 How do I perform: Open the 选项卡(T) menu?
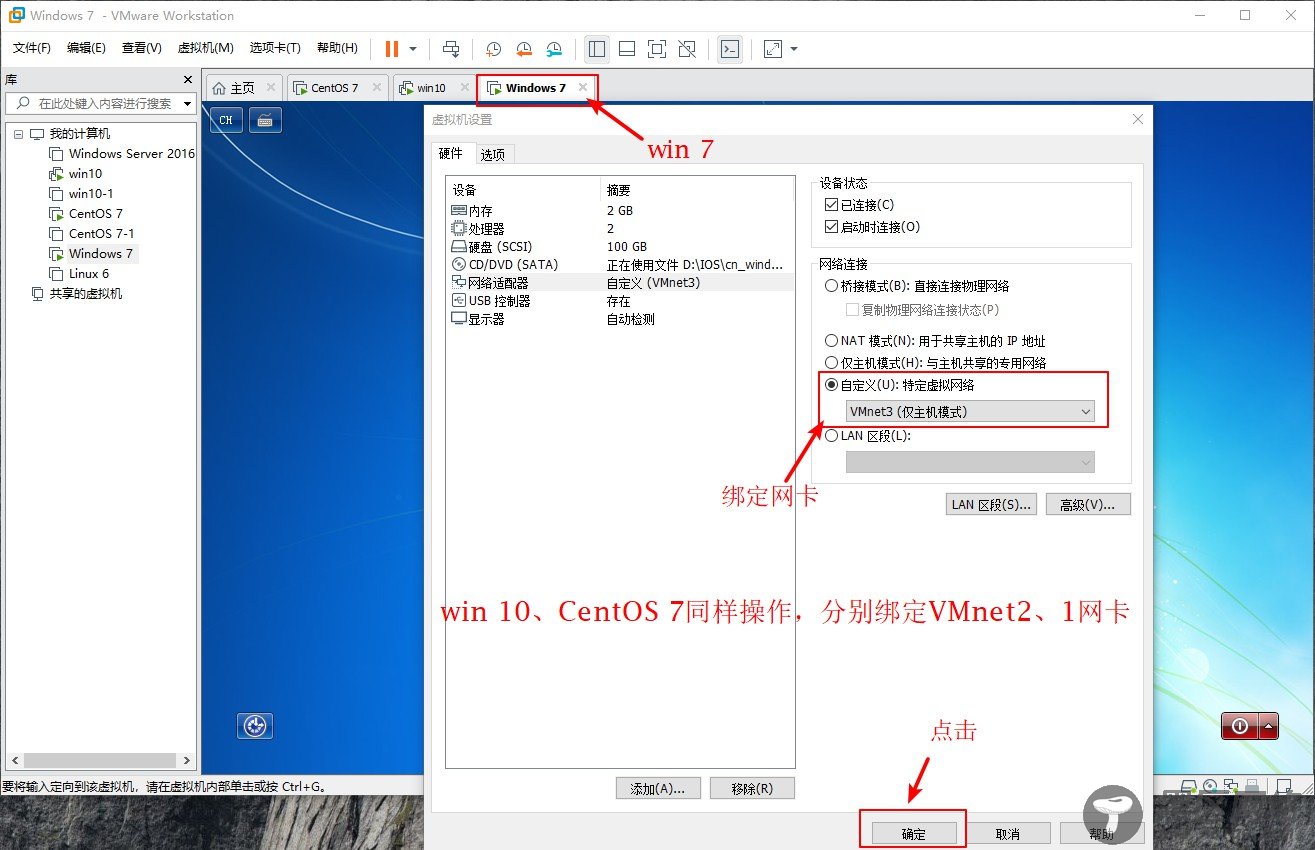(275, 48)
